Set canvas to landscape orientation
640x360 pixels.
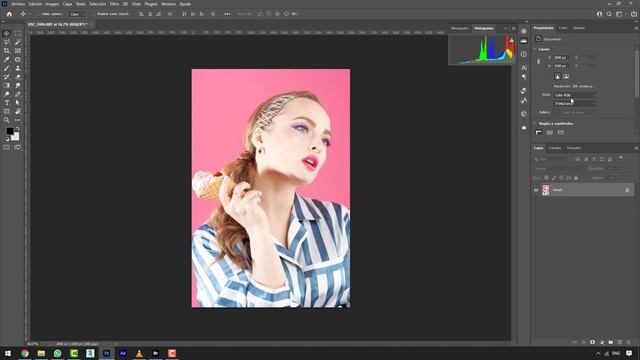566,76
